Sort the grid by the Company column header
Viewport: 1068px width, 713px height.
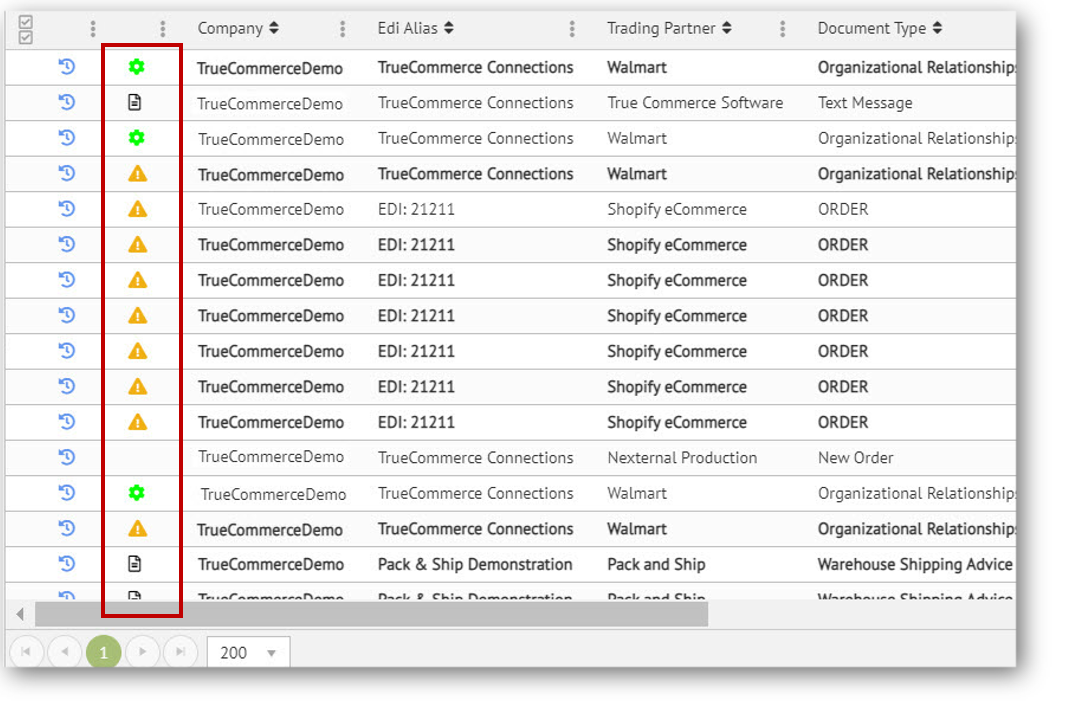(x=238, y=28)
